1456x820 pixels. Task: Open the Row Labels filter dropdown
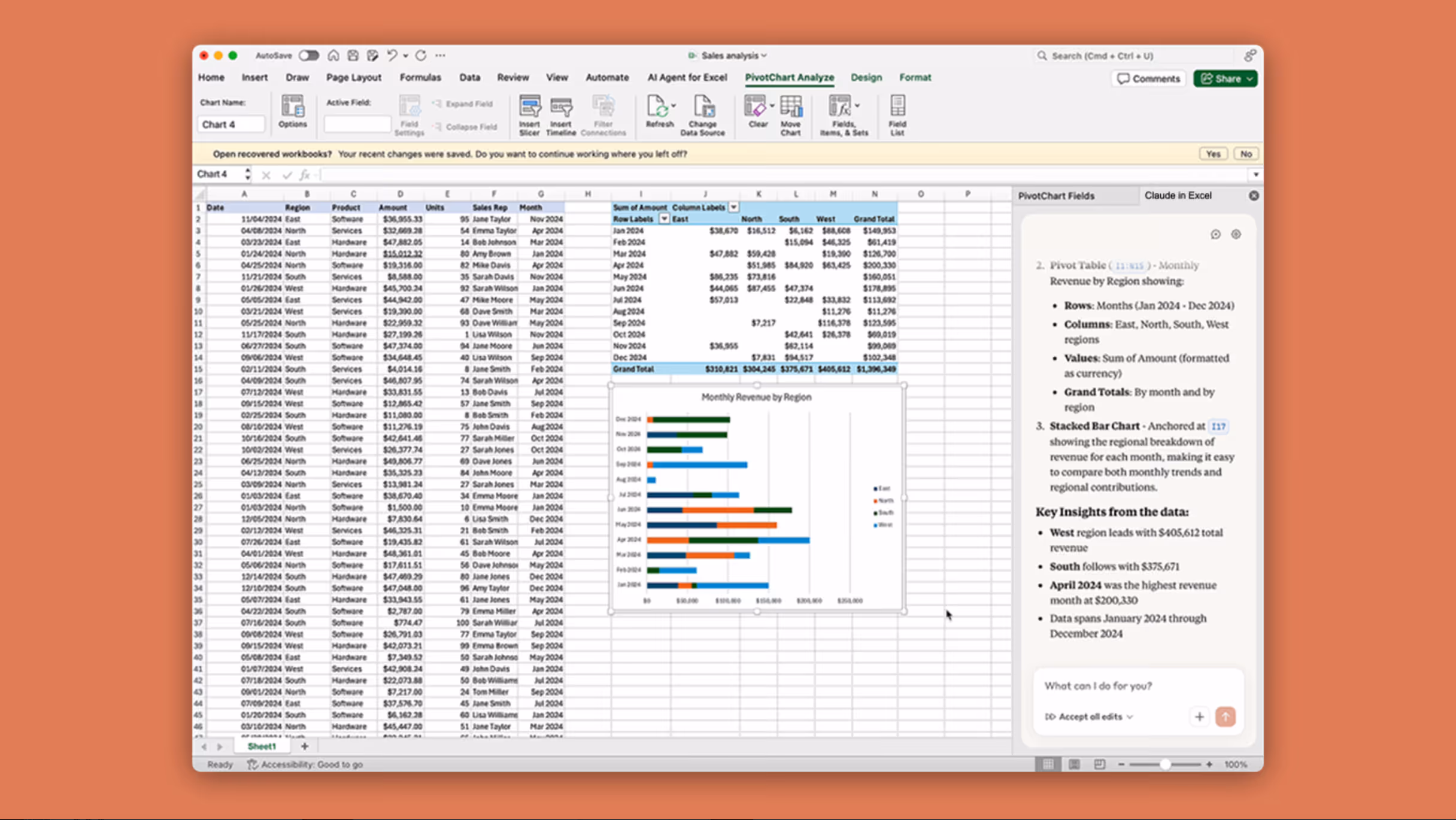tap(663, 218)
